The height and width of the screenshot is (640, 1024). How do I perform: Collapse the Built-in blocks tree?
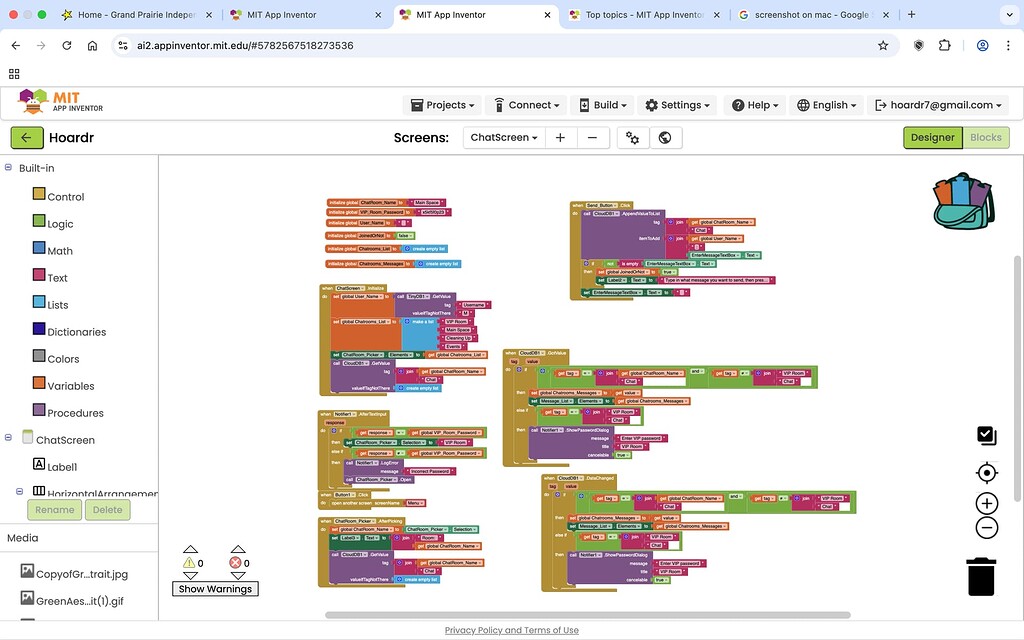tap(8, 168)
